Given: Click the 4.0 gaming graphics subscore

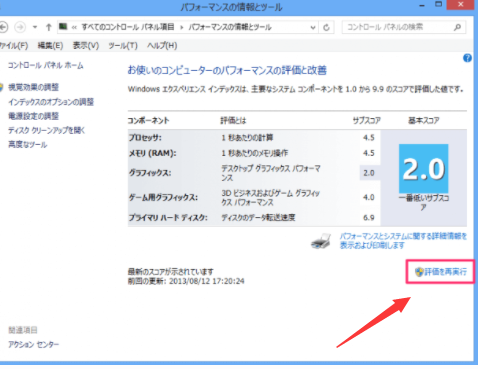Looking at the screenshot, I should point(369,197).
